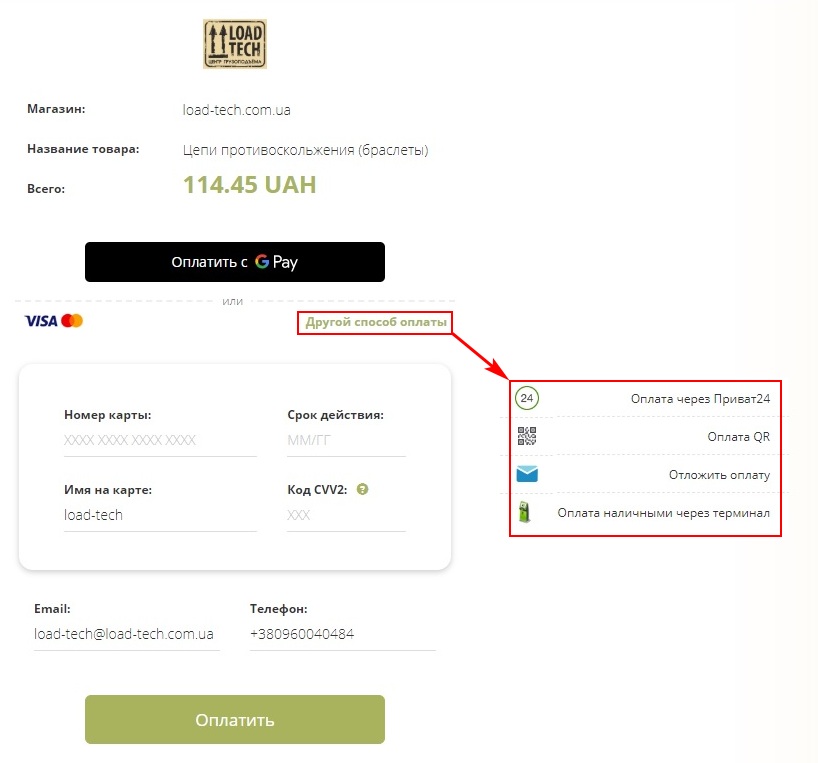Screen dimensions: 818x763
Task: Click the Срок действия date field
Action: click(x=345, y=440)
